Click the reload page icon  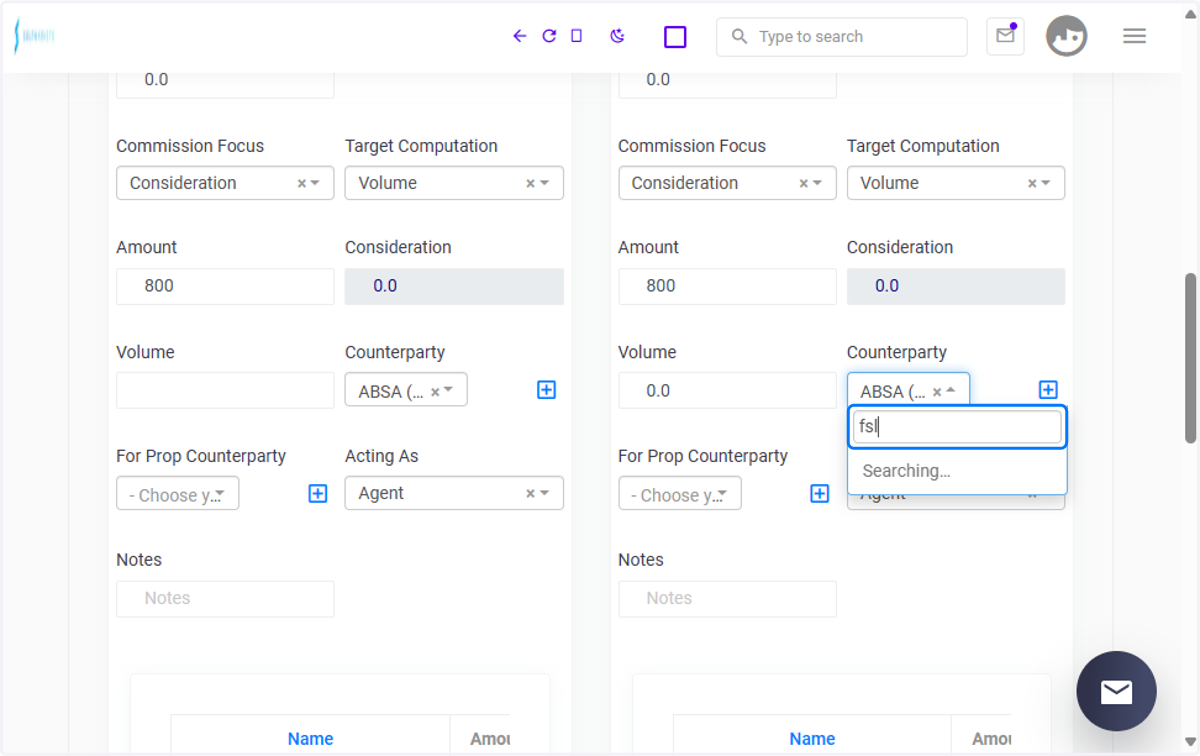(549, 36)
